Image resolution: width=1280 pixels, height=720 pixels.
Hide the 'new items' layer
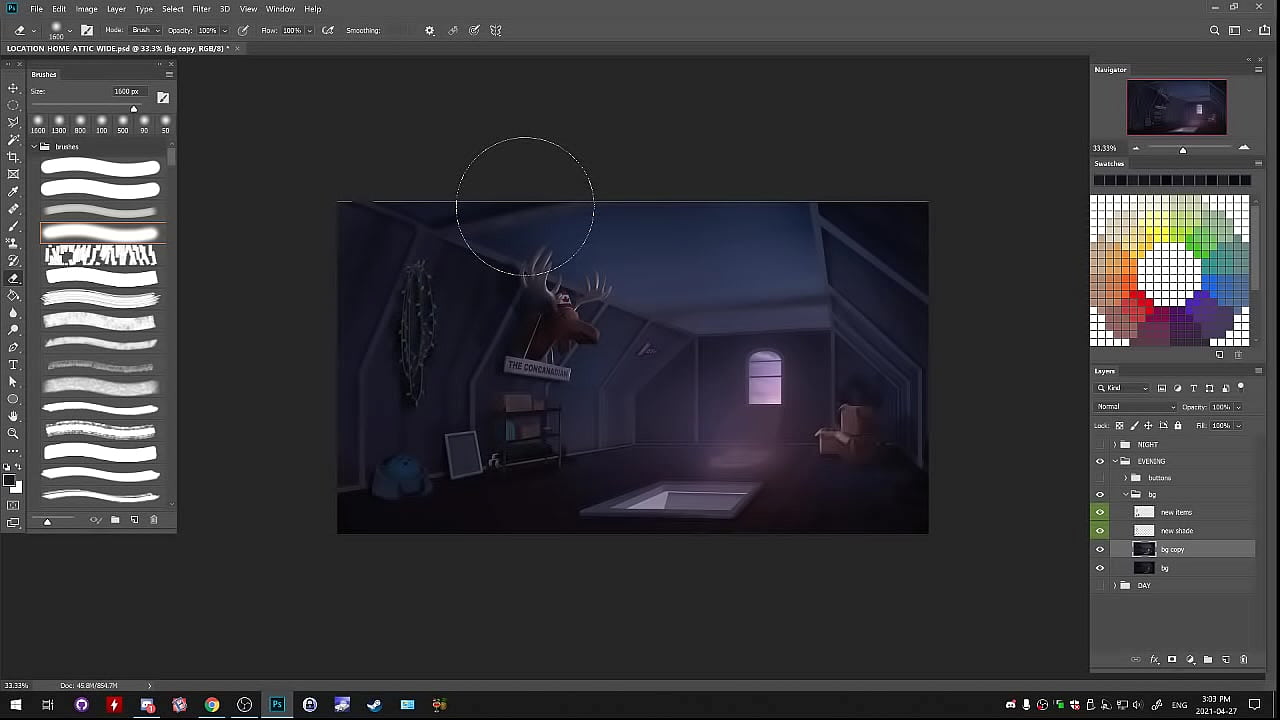[x=1100, y=512]
